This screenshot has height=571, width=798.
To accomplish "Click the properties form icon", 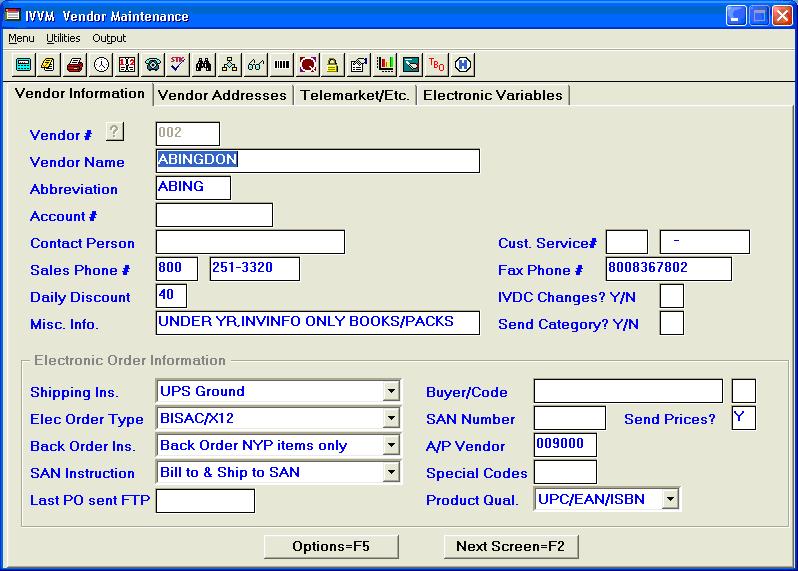I will pyautogui.click(x=359, y=65).
